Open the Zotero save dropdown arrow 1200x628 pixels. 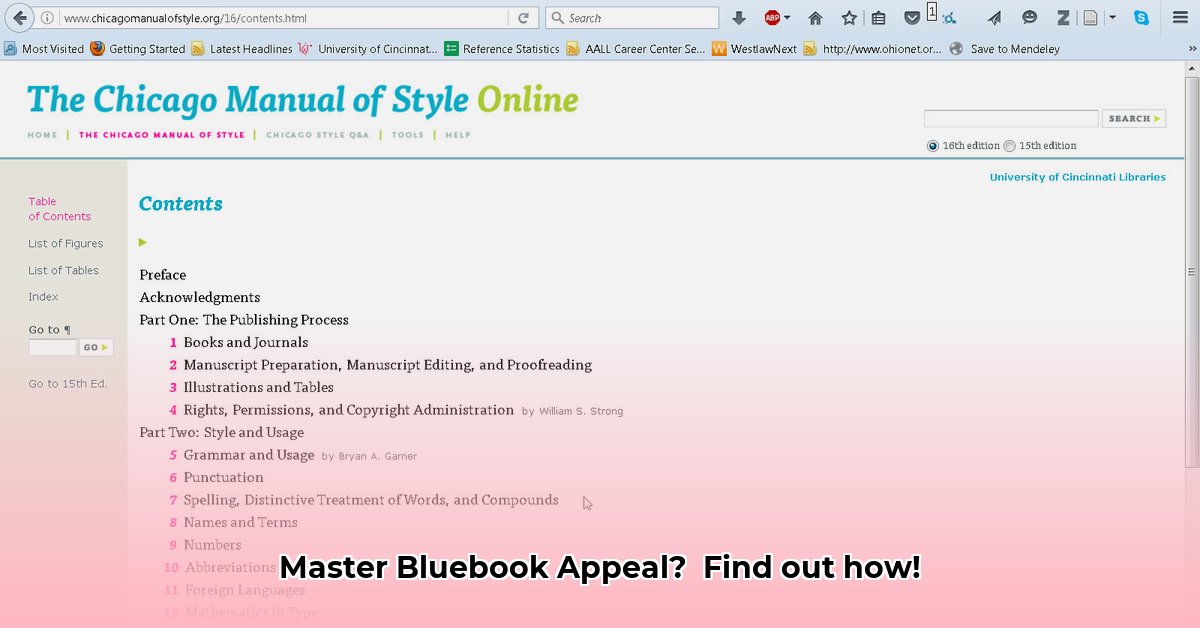click(1112, 18)
